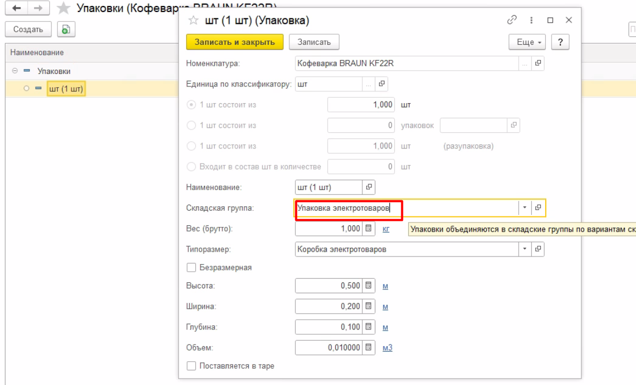
Task: Copy link to dialog via chain icon
Action: pos(512,20)
